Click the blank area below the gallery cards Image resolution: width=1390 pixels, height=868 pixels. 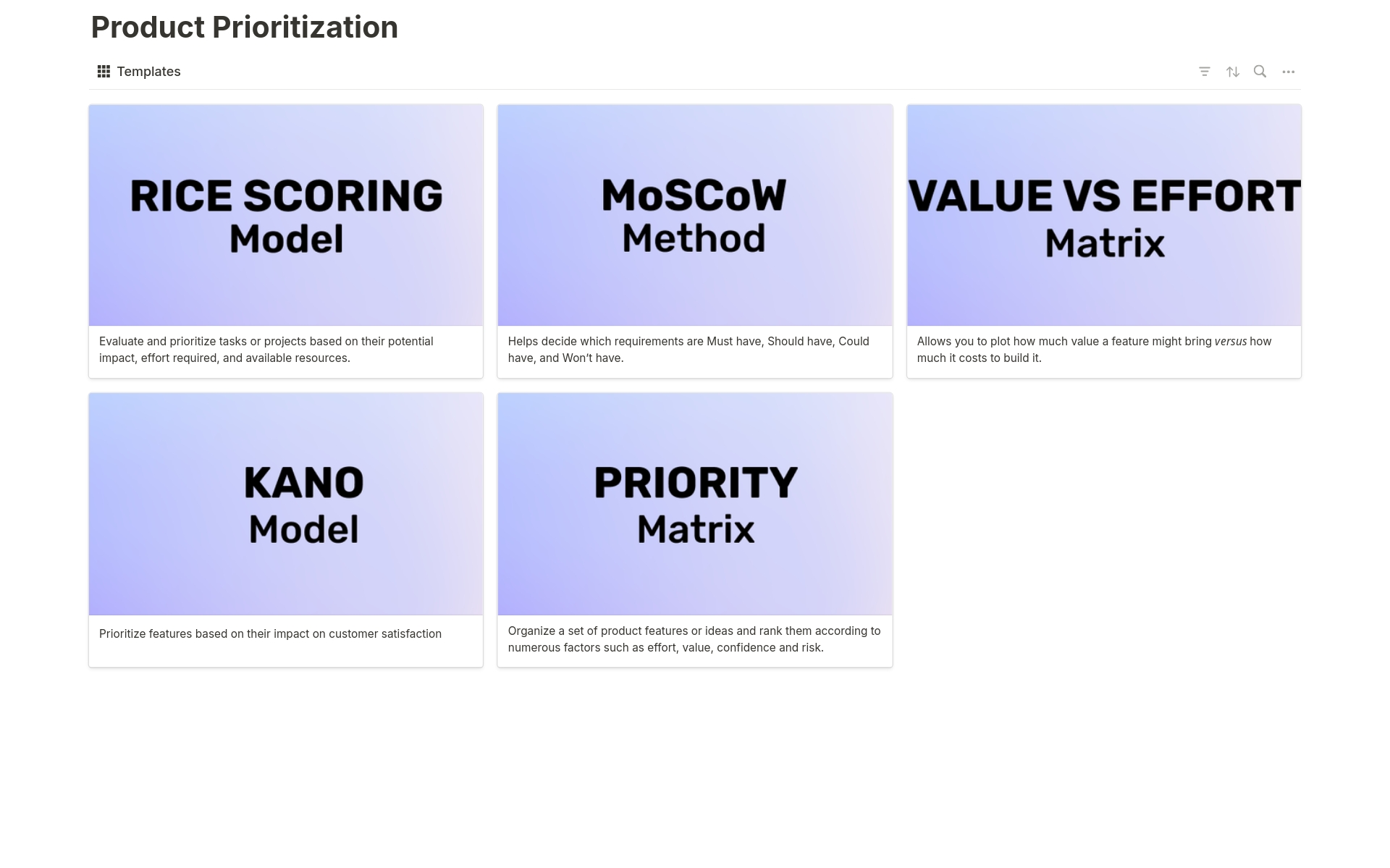694,767
